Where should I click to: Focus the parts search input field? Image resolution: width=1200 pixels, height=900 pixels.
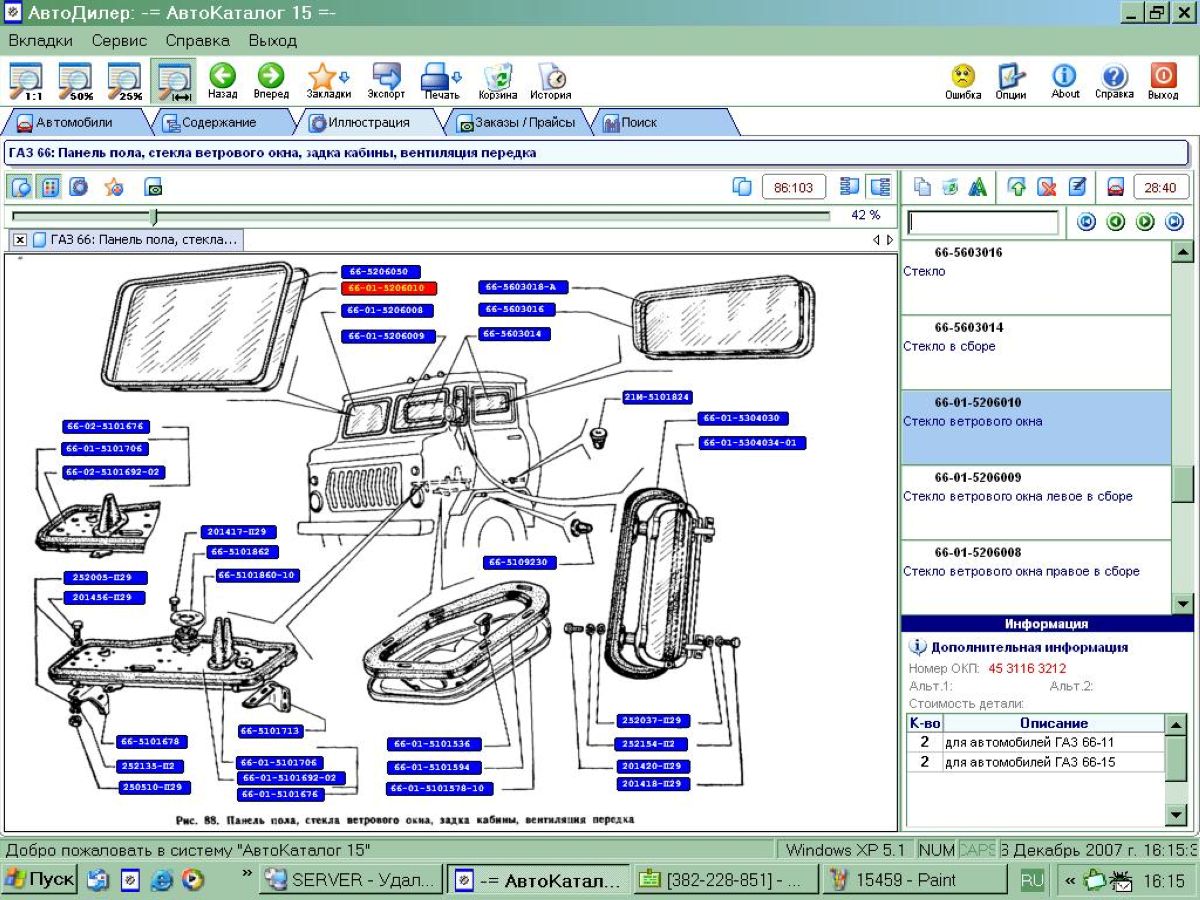[x=982, y=222]
